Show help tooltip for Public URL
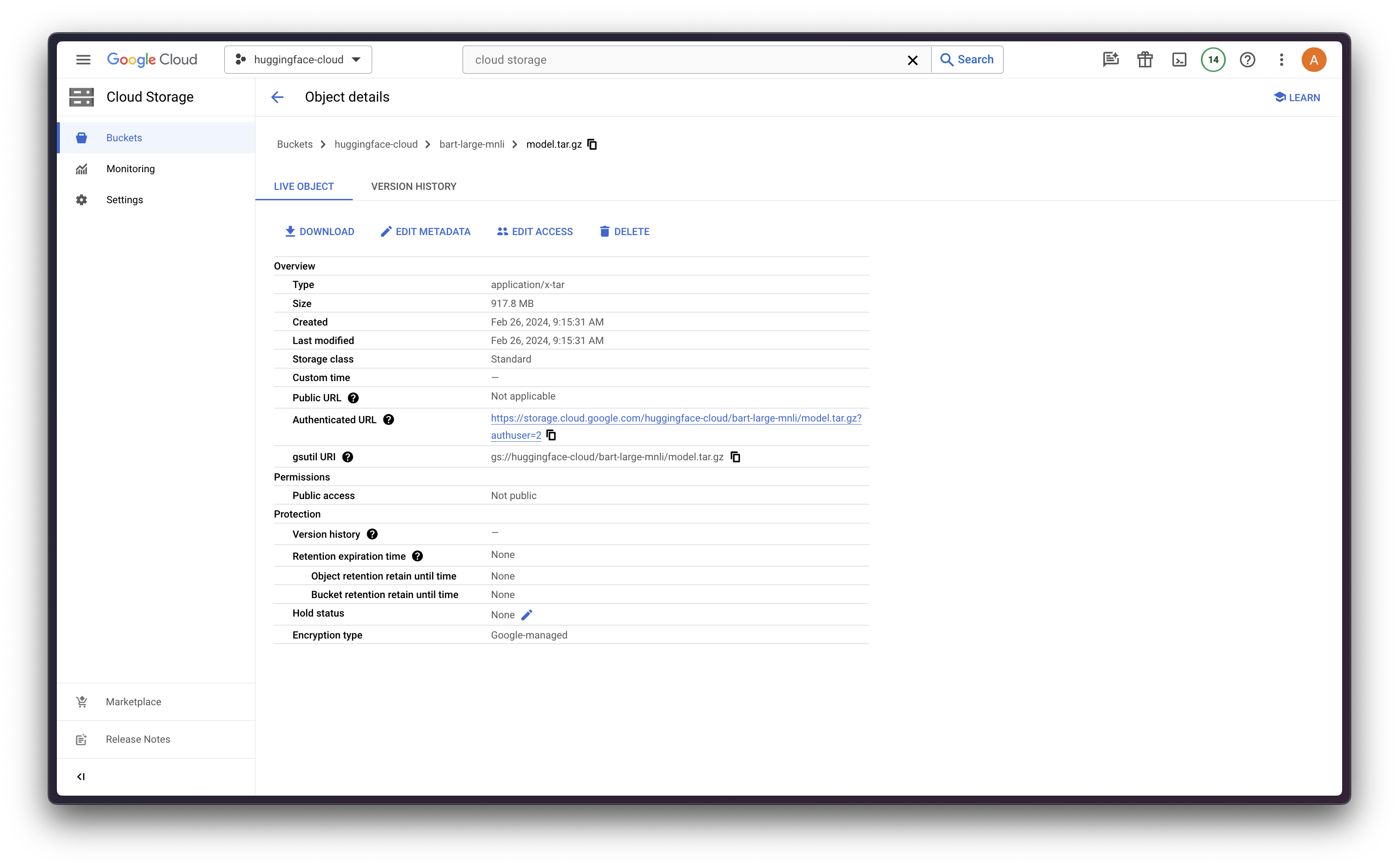Image resolution: width=1399 pixels, height=868 pixels. pos(353,398)
